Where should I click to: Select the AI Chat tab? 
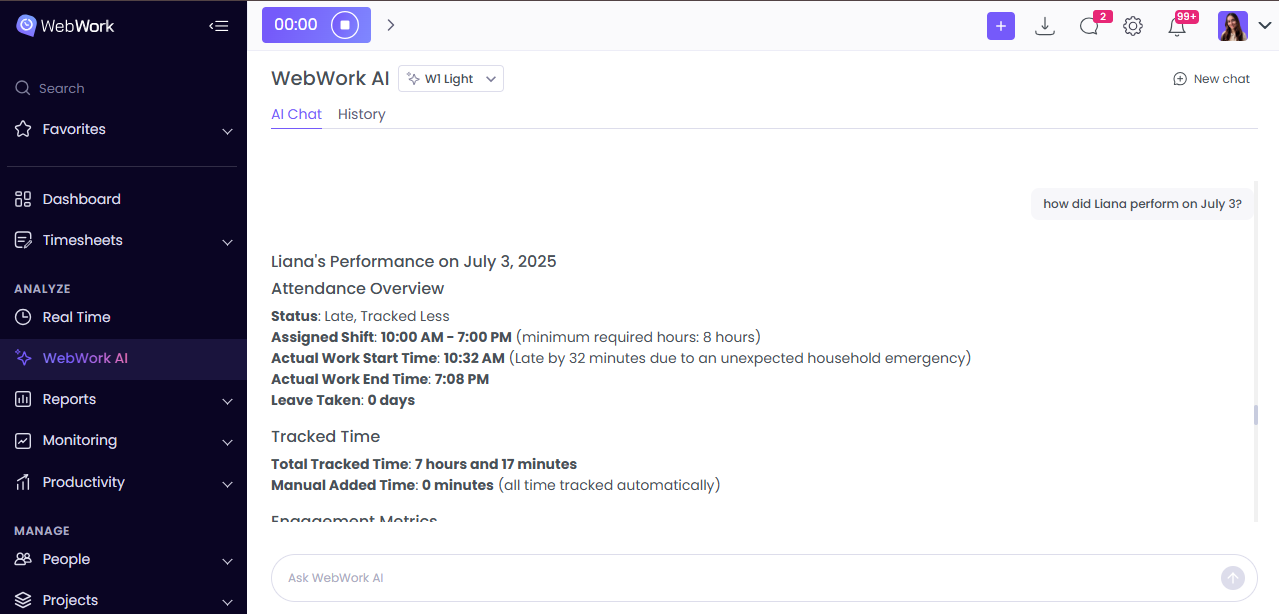point(296,114)
